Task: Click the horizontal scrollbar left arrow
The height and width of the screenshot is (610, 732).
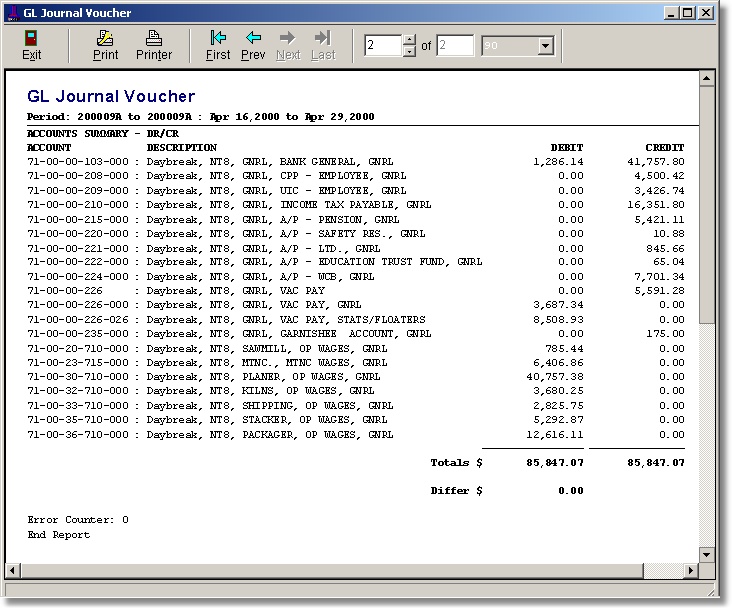Action: (x=12, y=570)
